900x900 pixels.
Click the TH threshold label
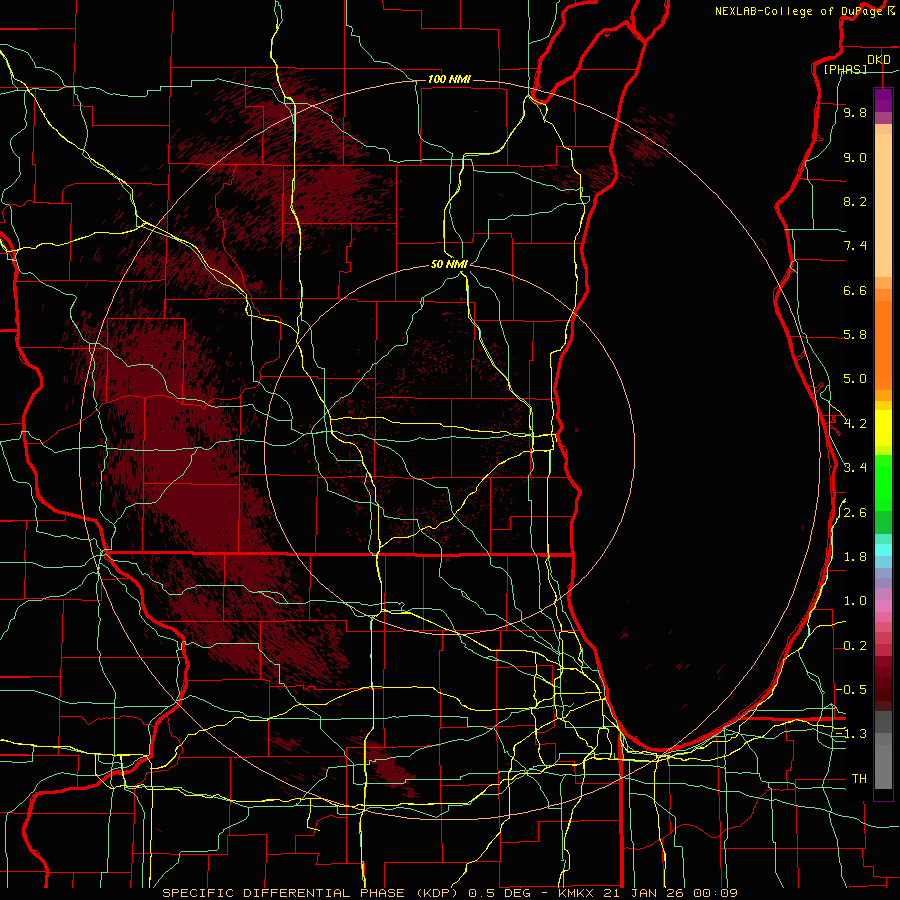(859, 779)
